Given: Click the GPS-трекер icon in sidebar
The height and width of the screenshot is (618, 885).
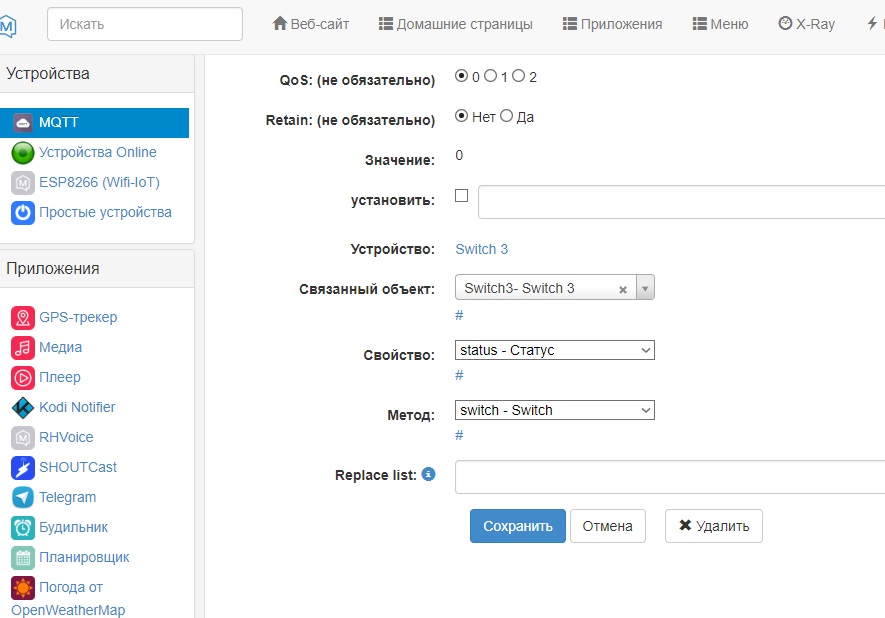Looking at the screenshot, I should (x=23, y=318).
